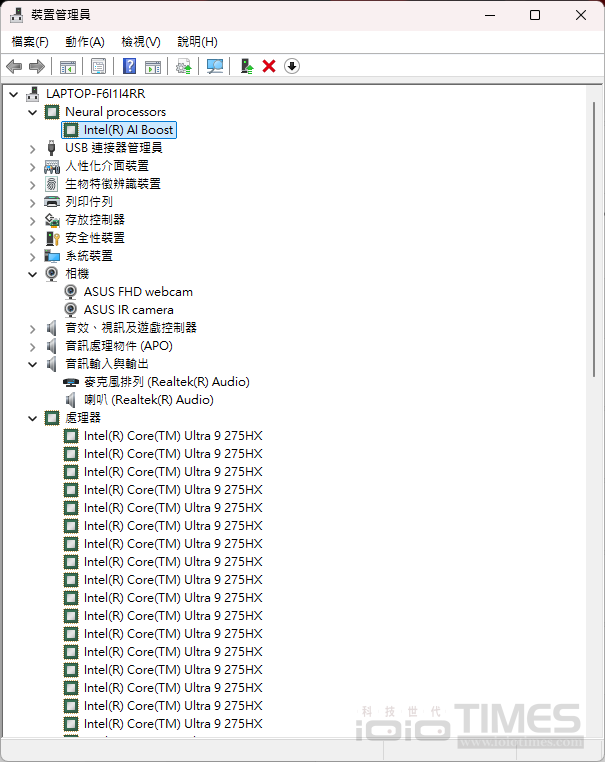Click the 生物特徵辨識裝置 fingerprint icon

click(52, 184)
